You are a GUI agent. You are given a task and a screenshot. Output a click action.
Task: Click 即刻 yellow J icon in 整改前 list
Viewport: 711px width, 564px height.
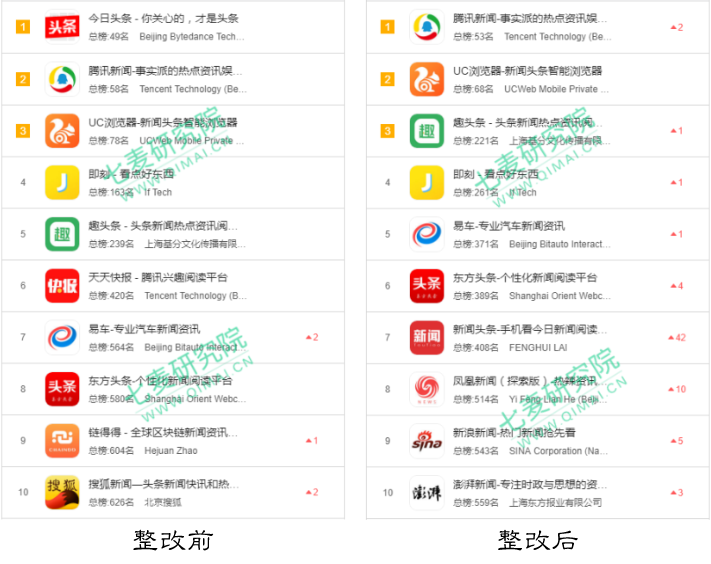(x=62, y=183)
